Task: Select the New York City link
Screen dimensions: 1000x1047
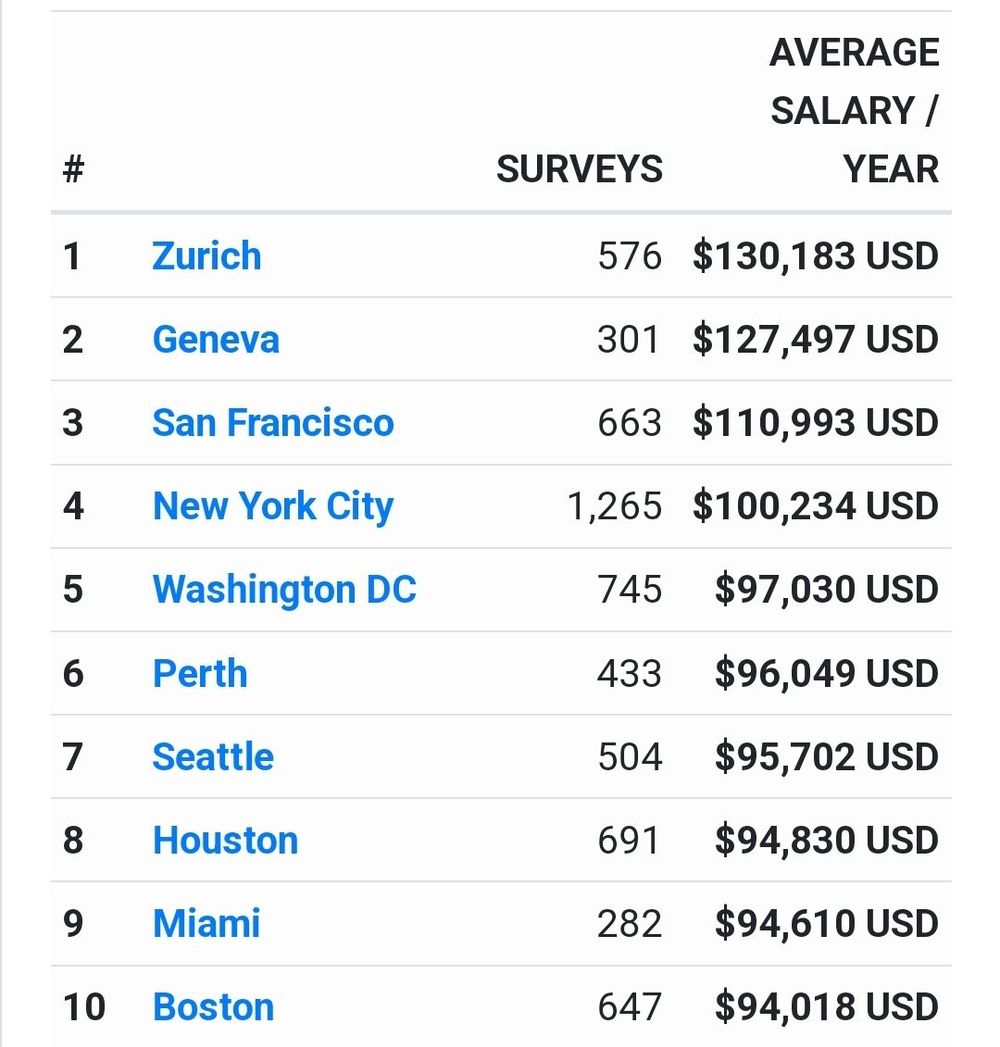Action: [272, 506]
